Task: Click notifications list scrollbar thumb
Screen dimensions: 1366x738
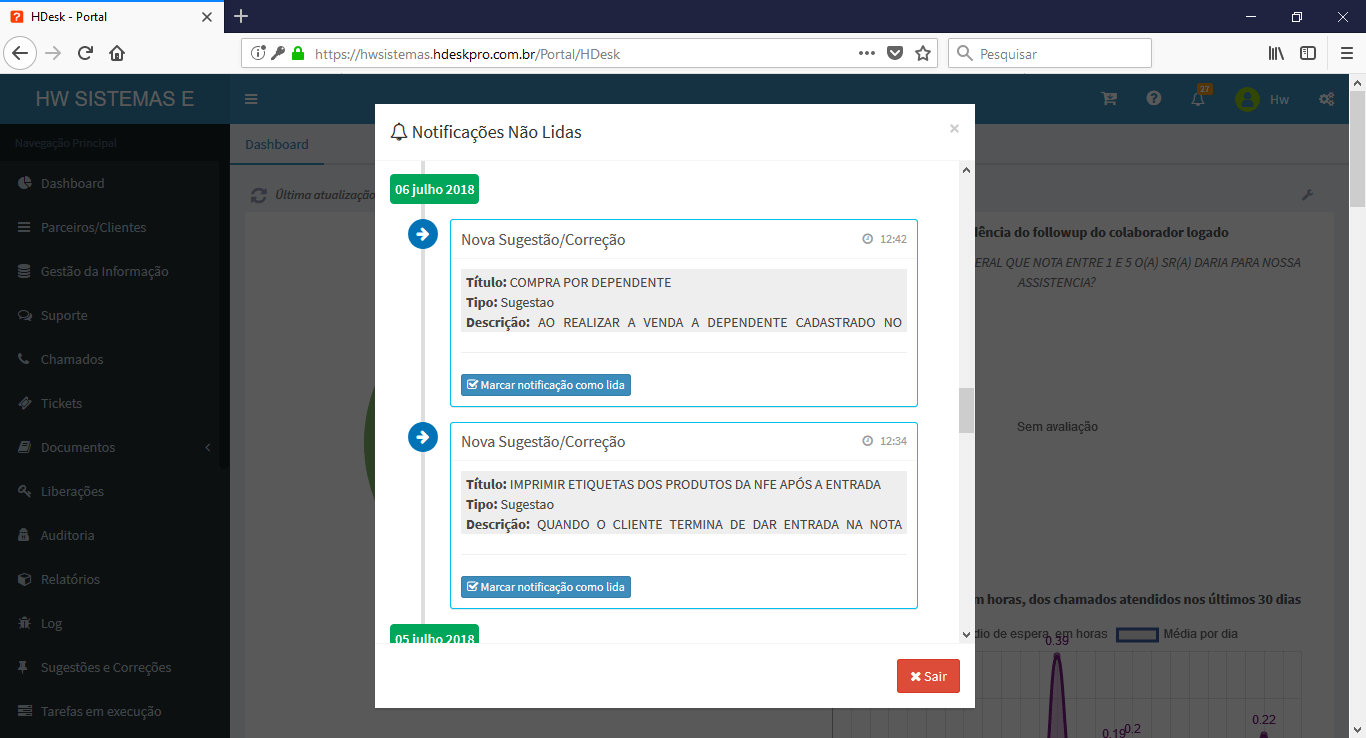Action: [x=966, y=410]
